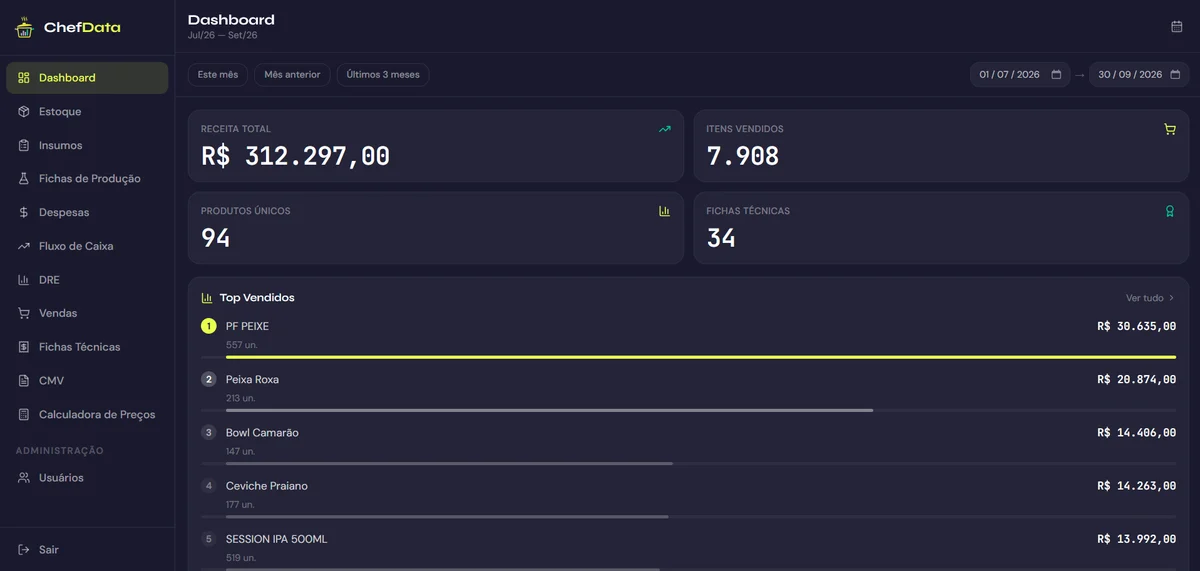Viewport: 1200px width, 571px height.
Task: Click the amount R$ 13.992,00
Action: (x=1136, y=539)
